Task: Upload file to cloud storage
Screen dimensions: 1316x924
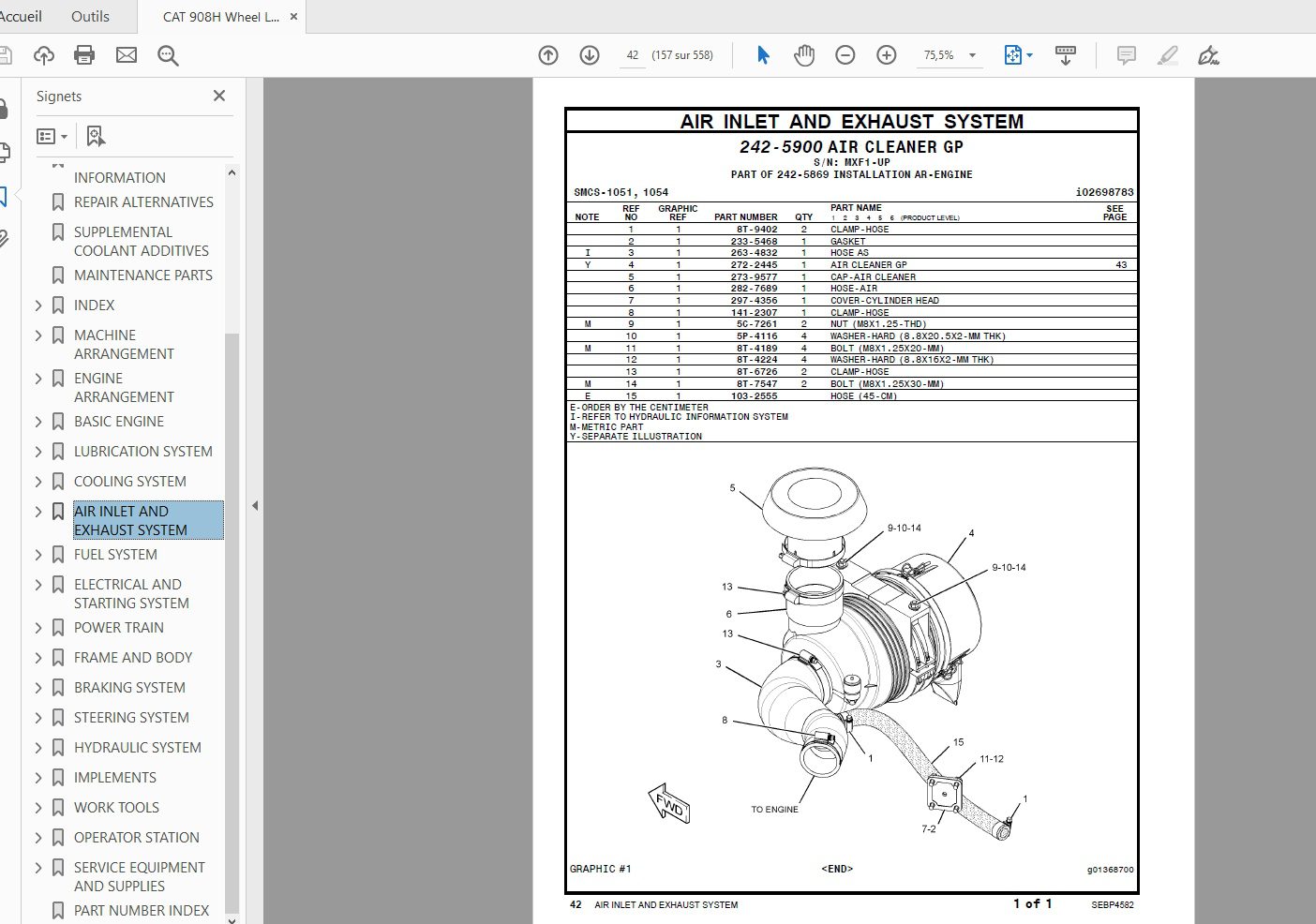Action: 43,54
